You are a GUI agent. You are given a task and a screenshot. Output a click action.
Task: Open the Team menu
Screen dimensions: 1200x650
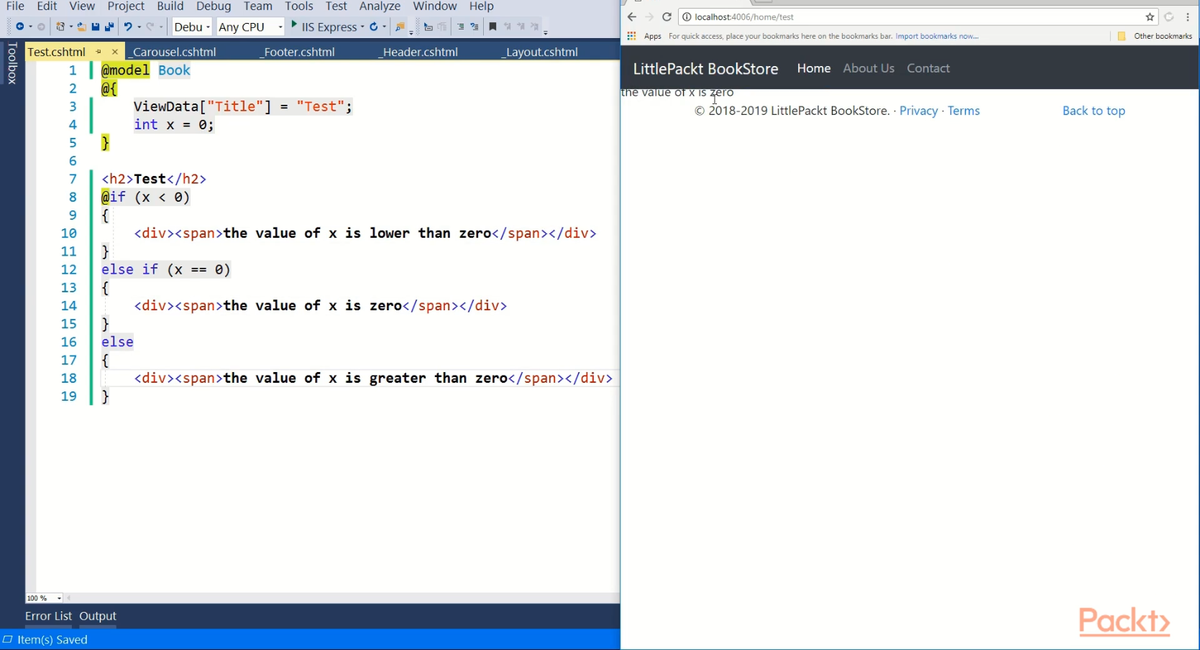[x=258, y=6]
